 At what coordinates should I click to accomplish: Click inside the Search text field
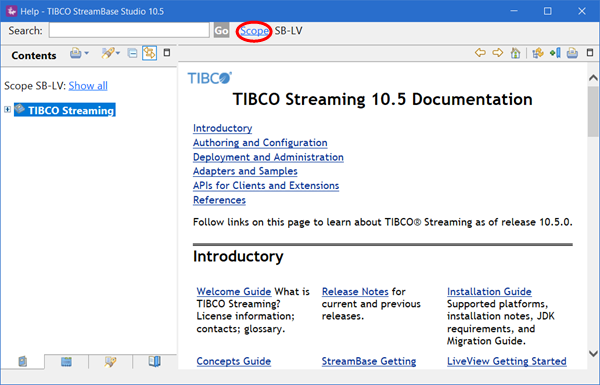click(129, 30)
